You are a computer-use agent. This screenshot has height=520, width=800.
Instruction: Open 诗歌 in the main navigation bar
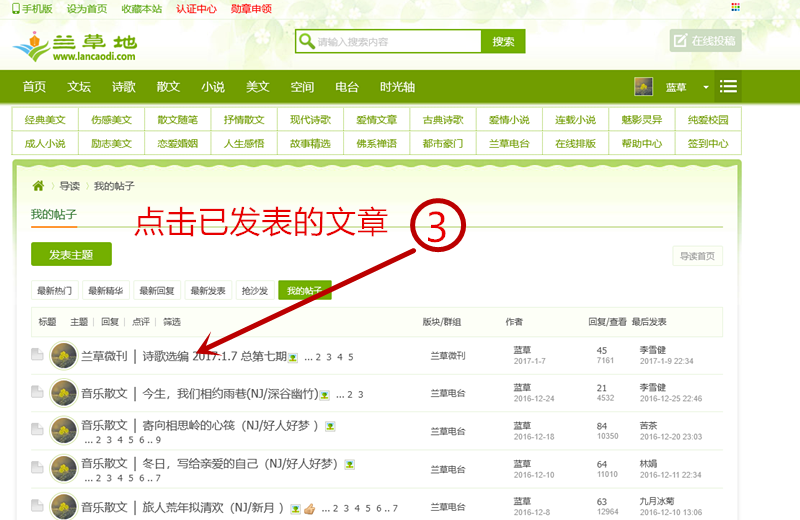tap(124, 87)
